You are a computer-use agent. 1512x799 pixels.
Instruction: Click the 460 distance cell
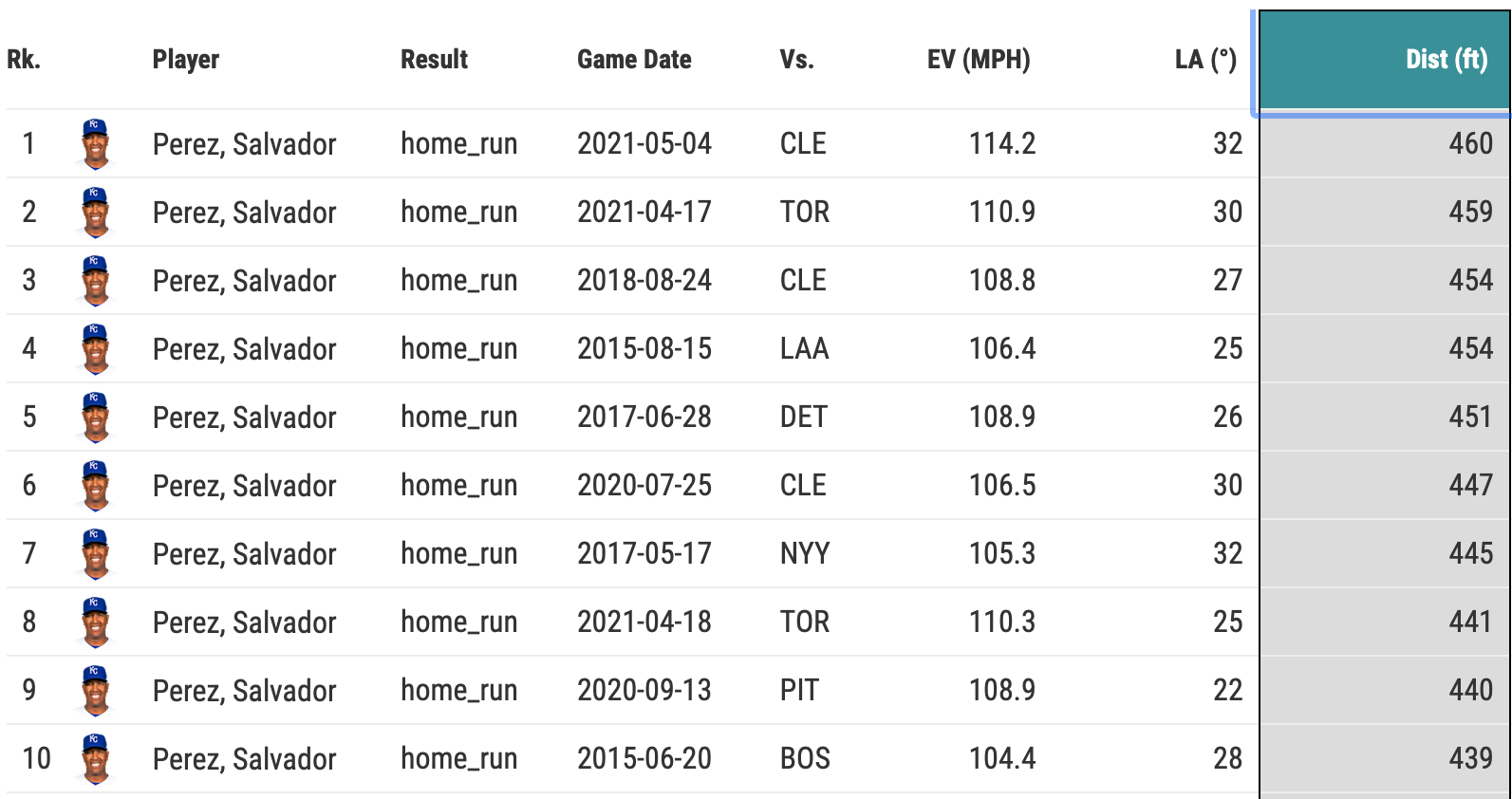tap(1470, 144)
